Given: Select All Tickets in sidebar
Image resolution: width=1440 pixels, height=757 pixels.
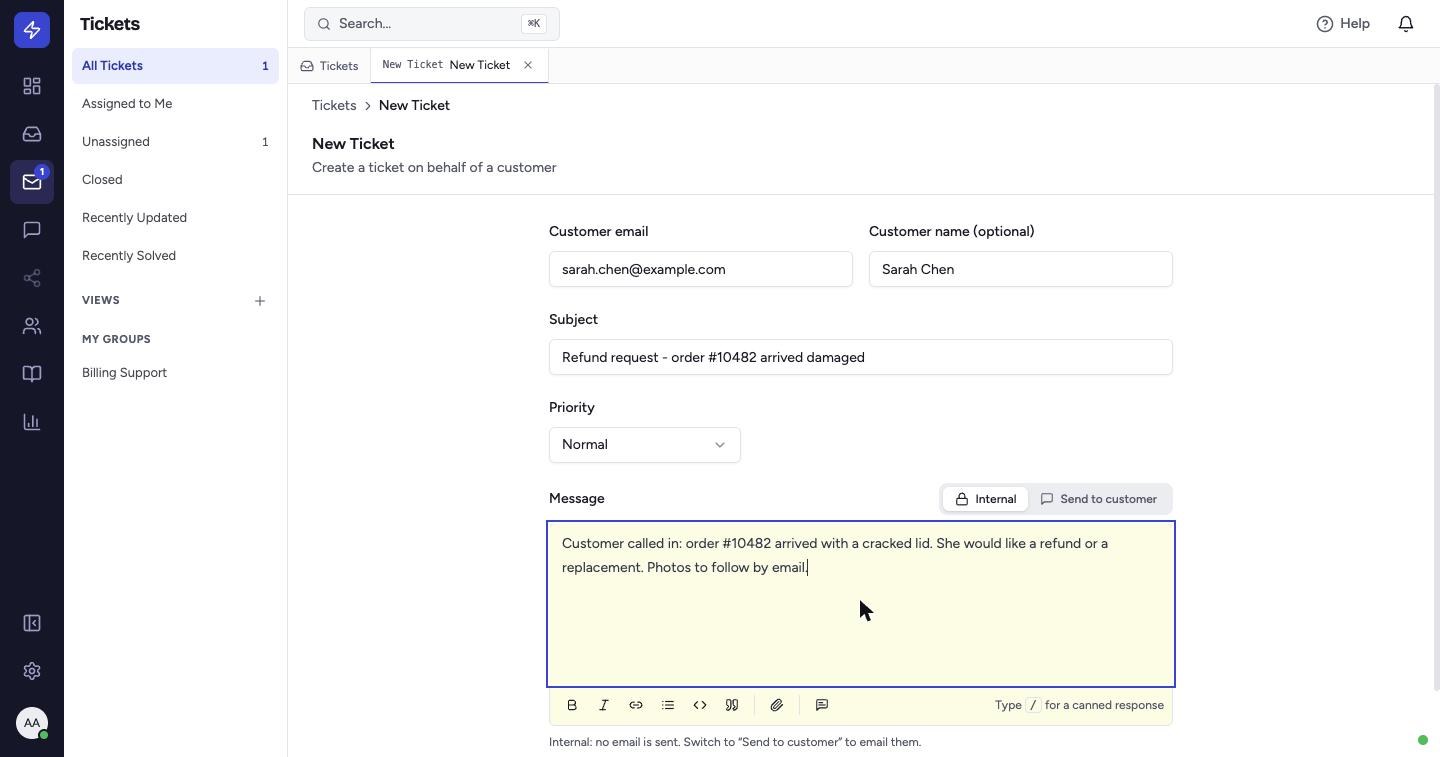Looking at the screenshot, I should coord(175,66).
